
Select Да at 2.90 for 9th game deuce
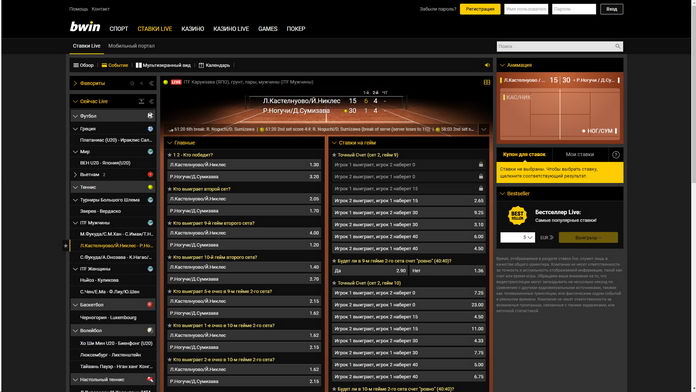pos(370,270)
